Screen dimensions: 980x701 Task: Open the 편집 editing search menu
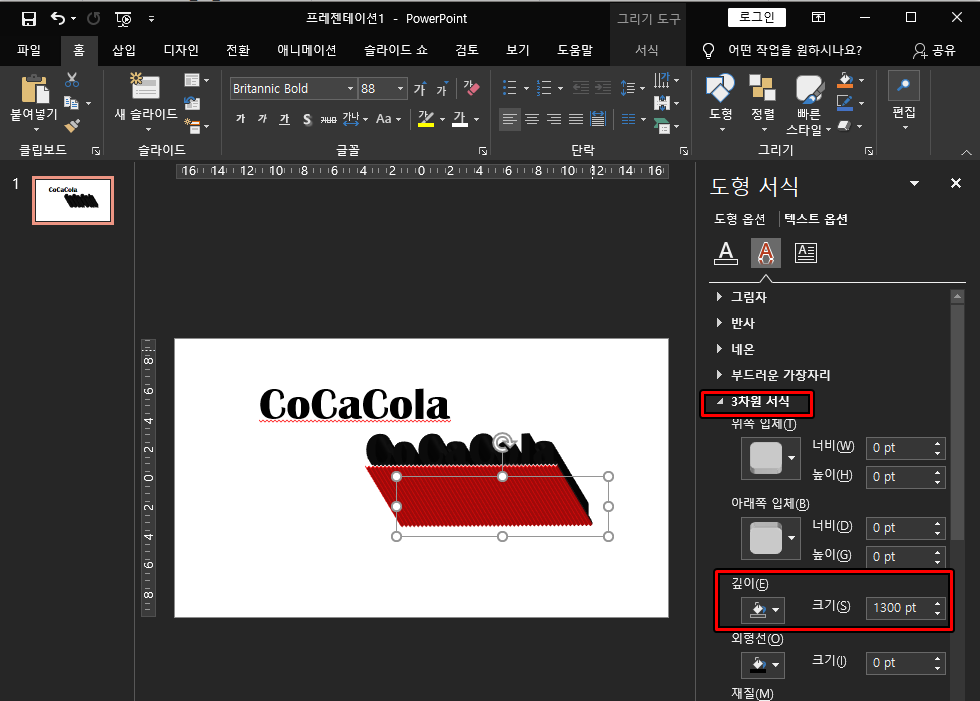tap(904, 100)
